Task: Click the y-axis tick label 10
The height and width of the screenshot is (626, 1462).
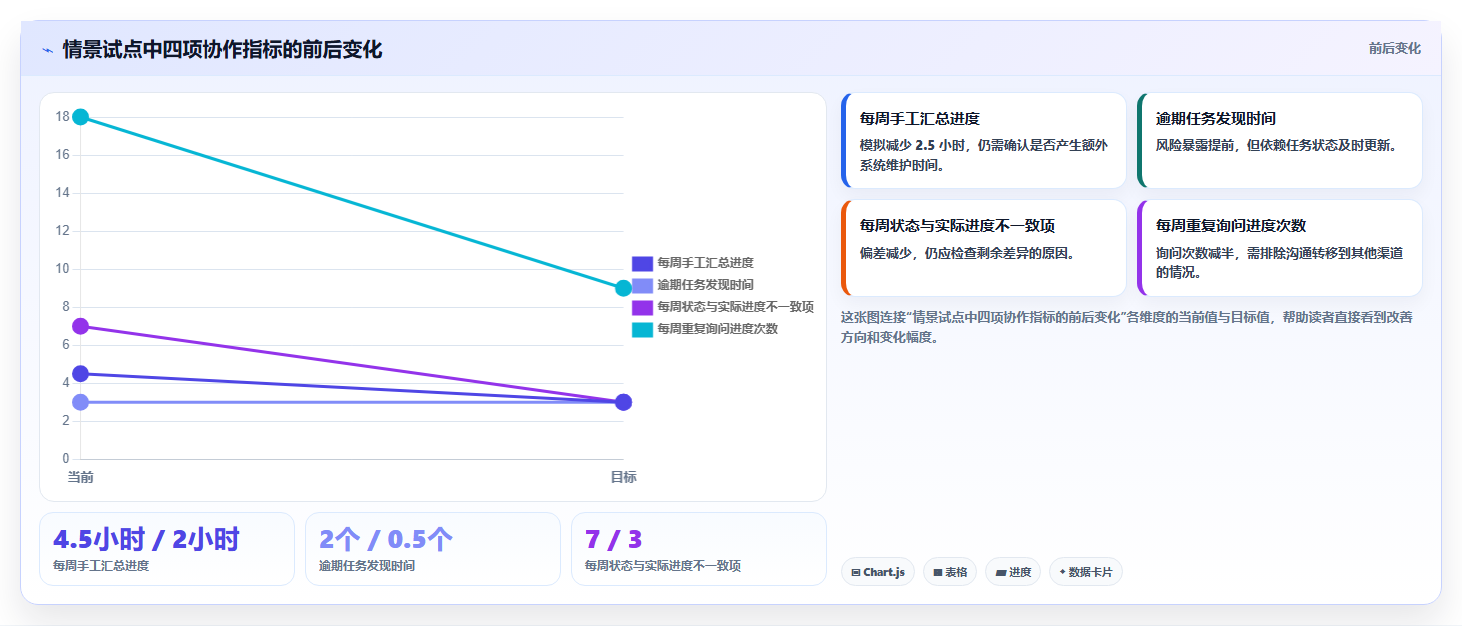Action: tap(62, 269)
